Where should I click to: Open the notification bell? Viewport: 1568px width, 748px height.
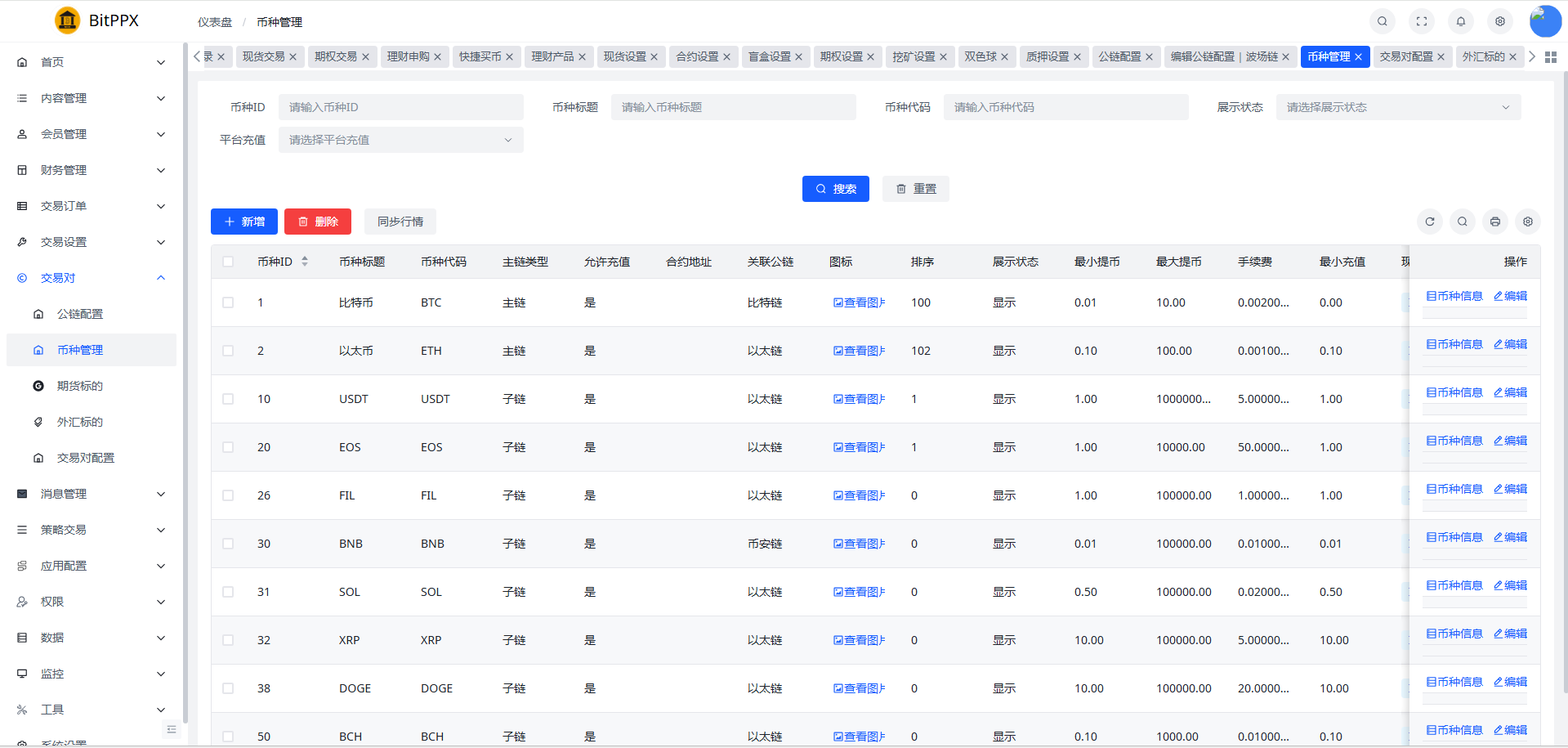1460,21
